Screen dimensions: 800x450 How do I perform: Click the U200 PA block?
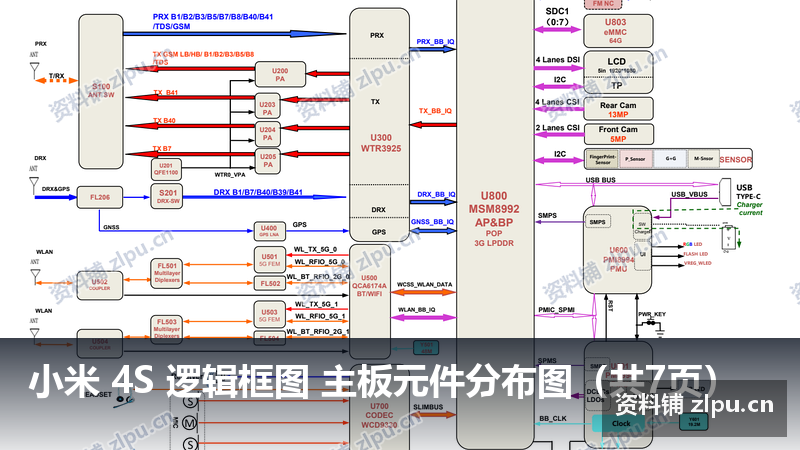tap(280, 74)
